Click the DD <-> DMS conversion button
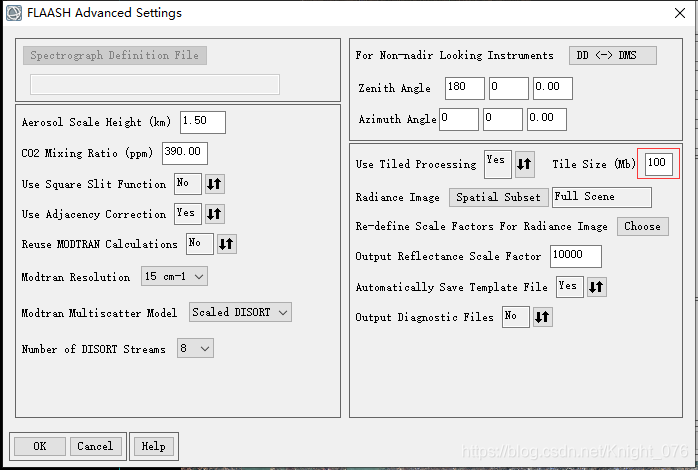The image size is (698, 470). coord(613,56)
